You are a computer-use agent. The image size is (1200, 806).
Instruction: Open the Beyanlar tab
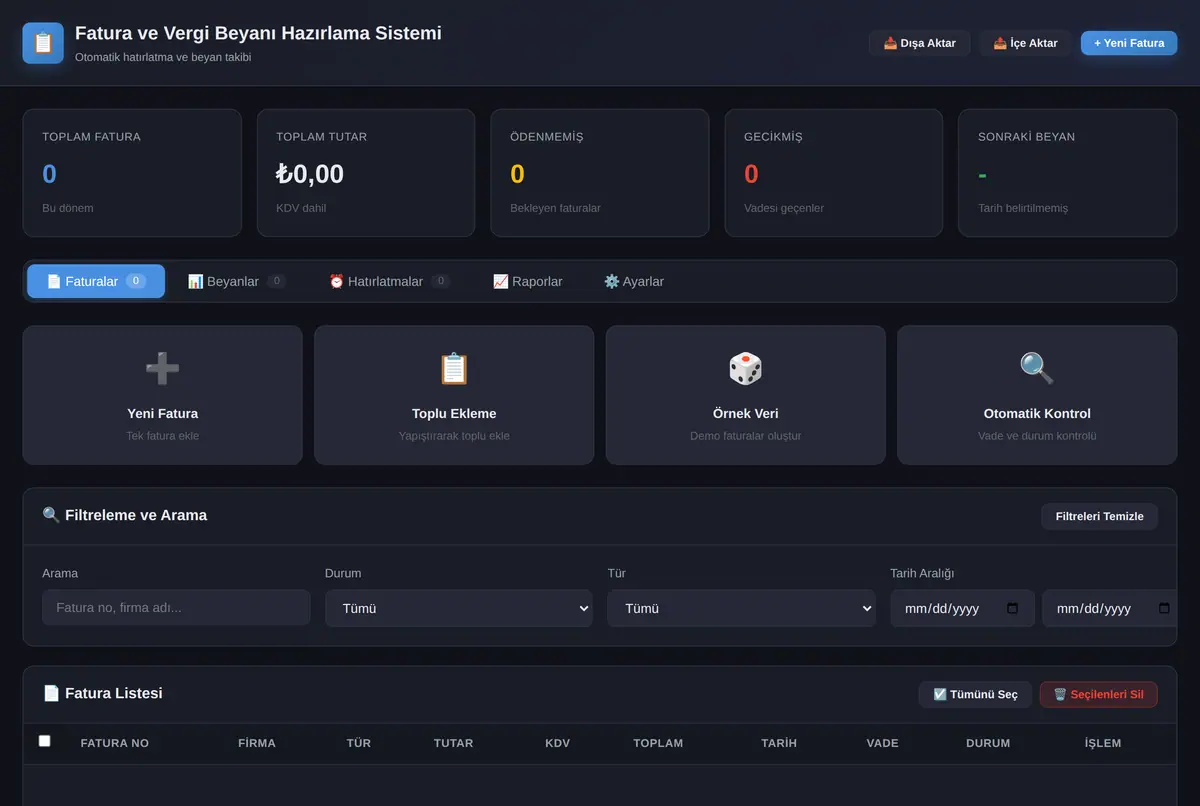[x=237, y=281]
